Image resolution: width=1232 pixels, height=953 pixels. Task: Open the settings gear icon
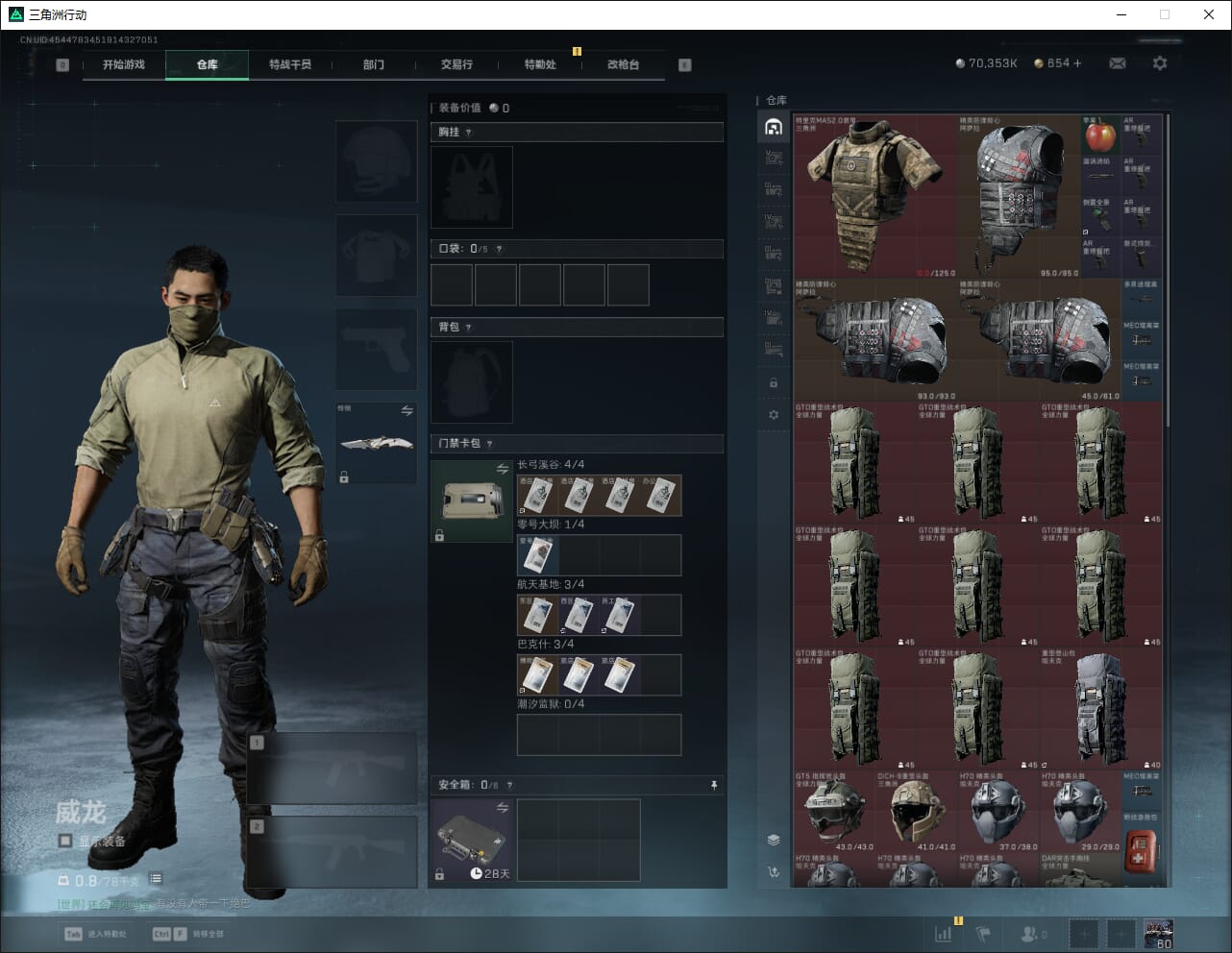(x=1160, y=63)
